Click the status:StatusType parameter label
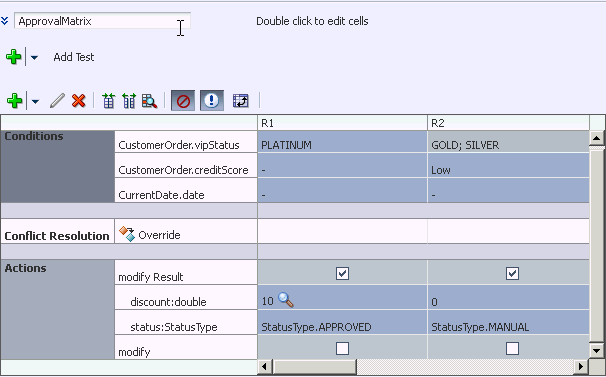Image resolution: width=606 pixels, height=377 pixels. point(174,327)
